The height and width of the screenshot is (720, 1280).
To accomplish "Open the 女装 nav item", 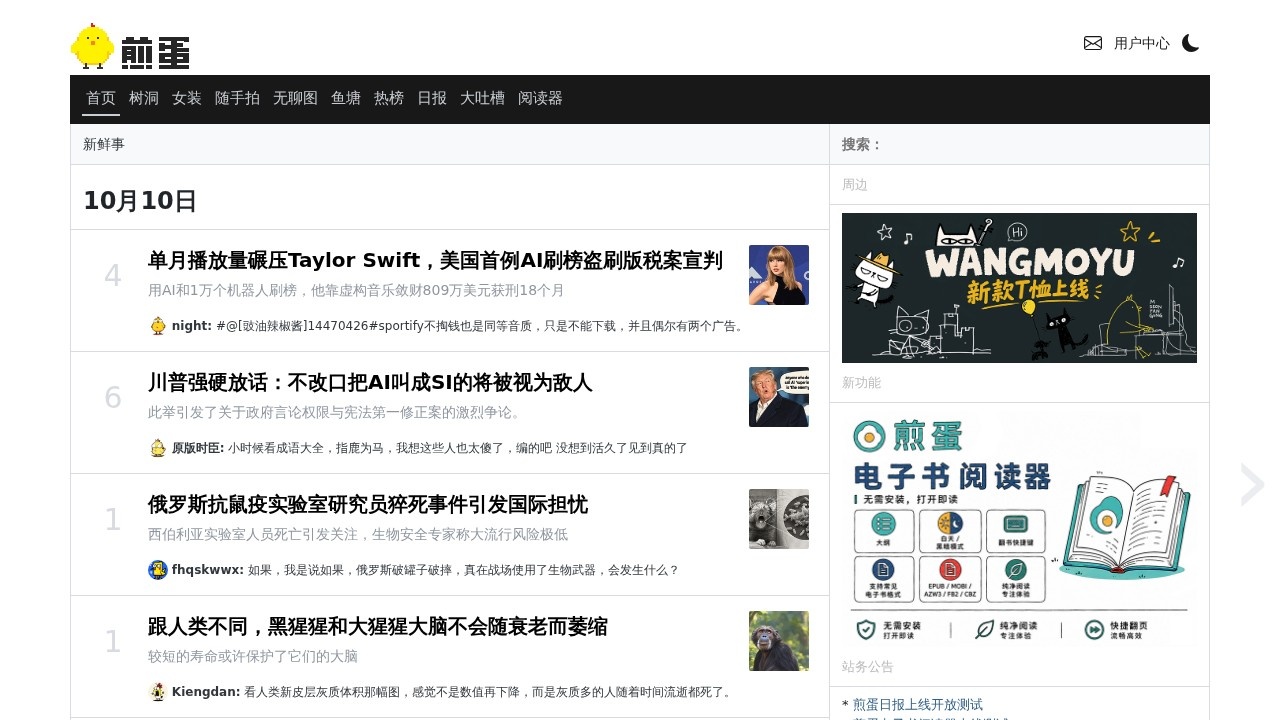I will tap(187, 98).
